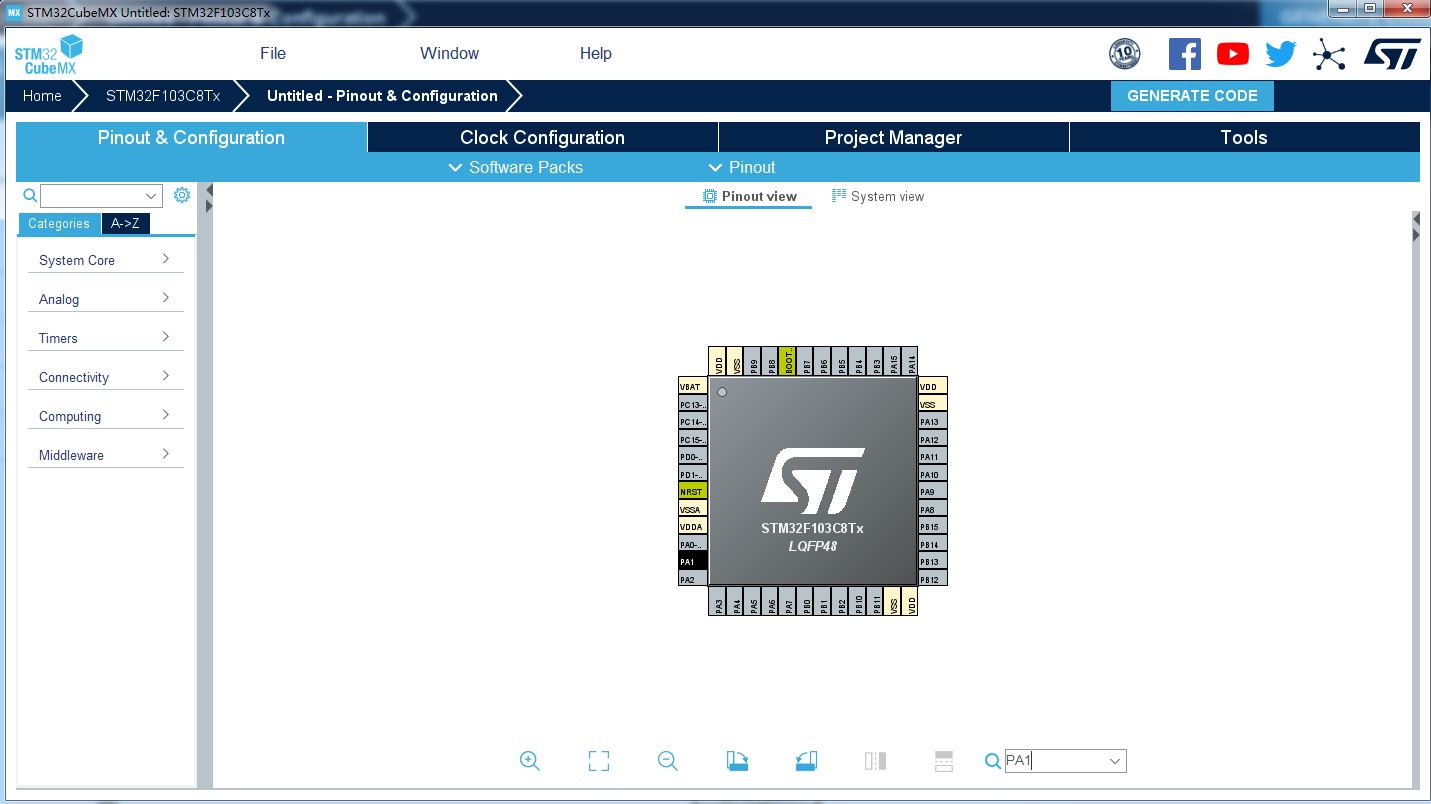The height and width of the screenshot is (804, 1431).
Task: Select the VDDA pin on the chip
Action: (x=693, y=527)
